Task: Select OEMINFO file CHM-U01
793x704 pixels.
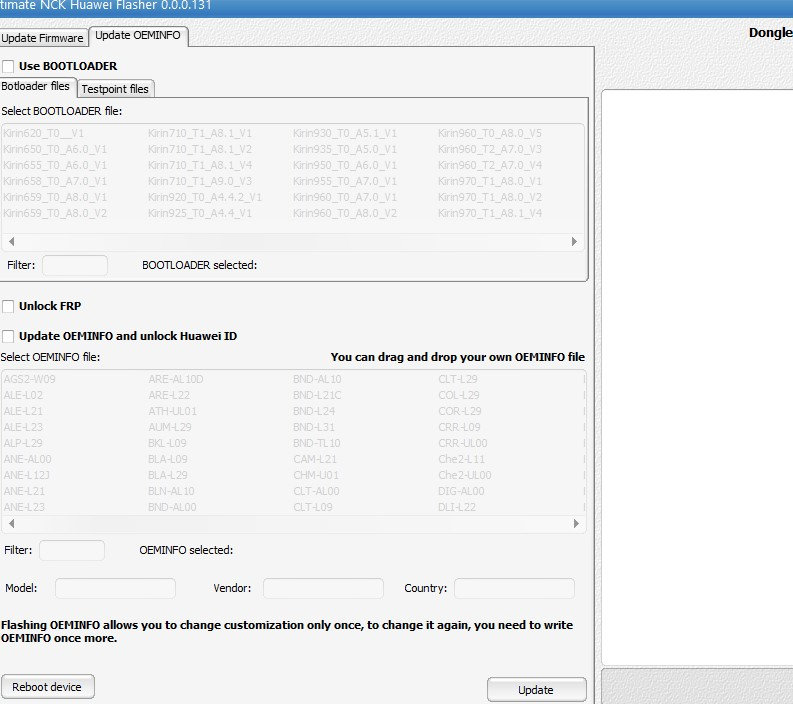Action: coord(316,475)
